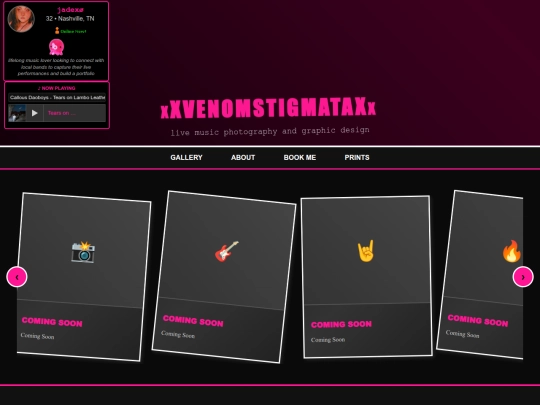The image size is (540, 405).
Task: Click the NOW PLAYING header
Action: click(x=57, y=88)
